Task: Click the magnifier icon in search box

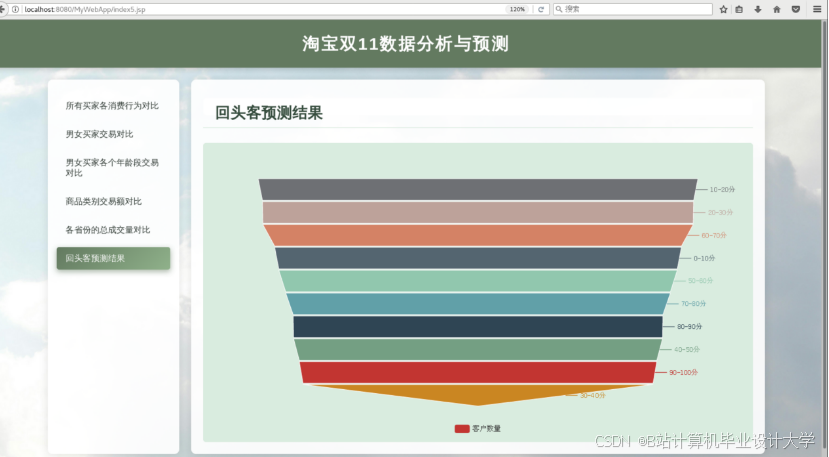Action: (x=559, y=9)
